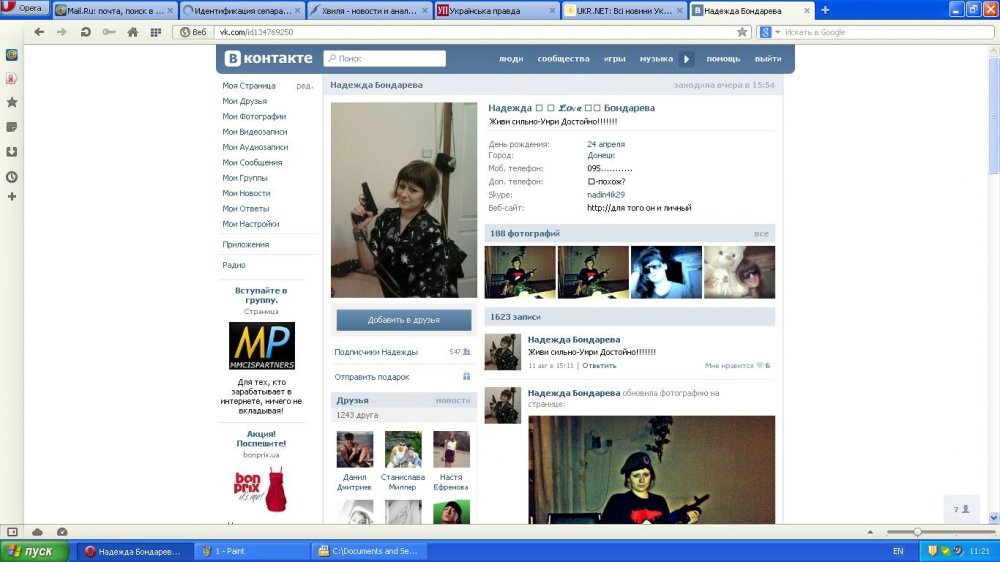Click the gift icon beside Отправить подарок
Screen dimensions: 1000x562
[466, 376]
